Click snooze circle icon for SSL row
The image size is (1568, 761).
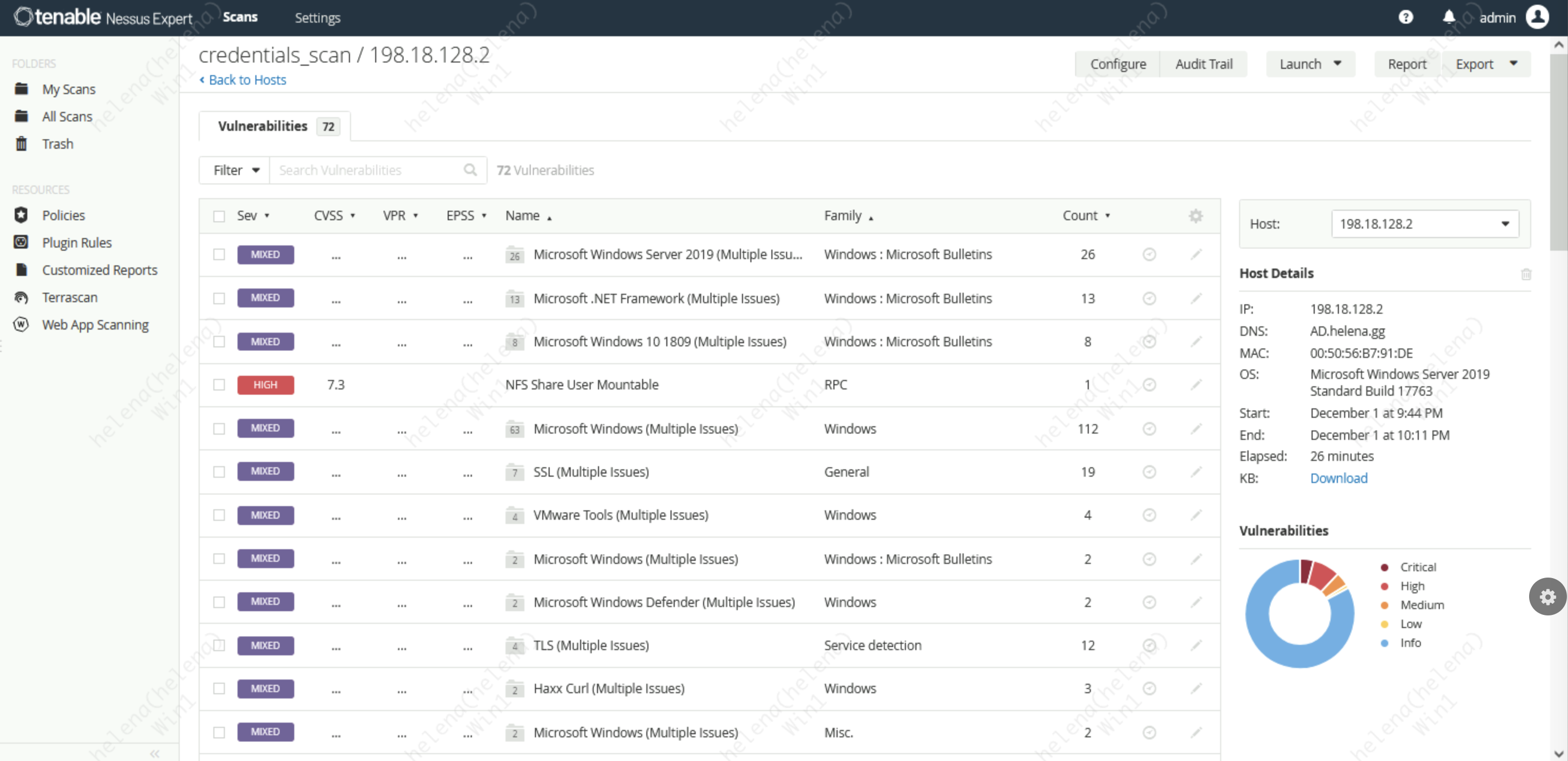click(1149, 472)
